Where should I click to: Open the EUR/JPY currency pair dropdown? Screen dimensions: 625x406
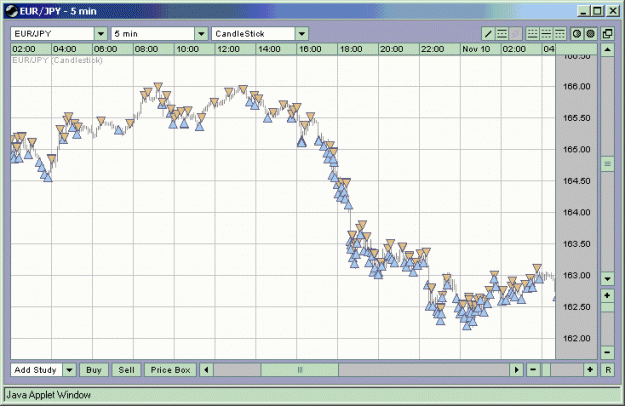[x=101, y=34]
